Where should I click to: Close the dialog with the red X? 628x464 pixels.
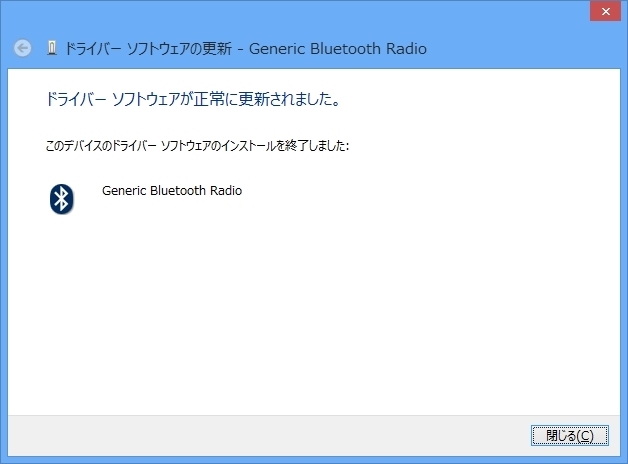[605, 12]
